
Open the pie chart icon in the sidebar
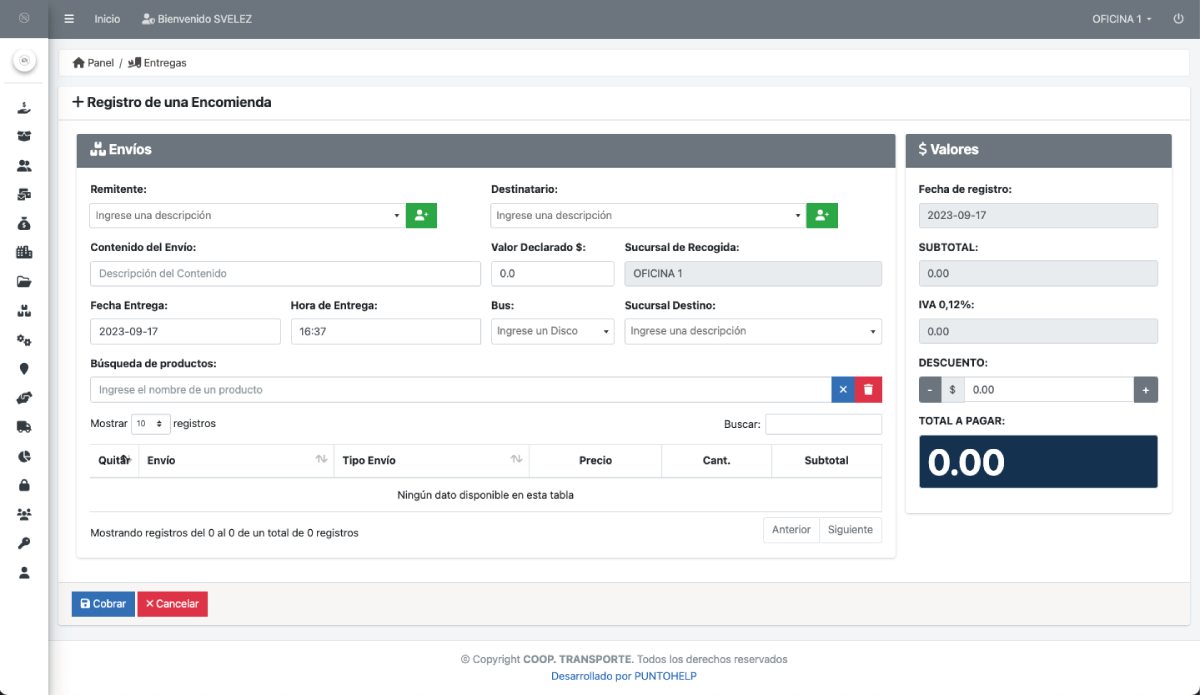click(x=24, y=456)
